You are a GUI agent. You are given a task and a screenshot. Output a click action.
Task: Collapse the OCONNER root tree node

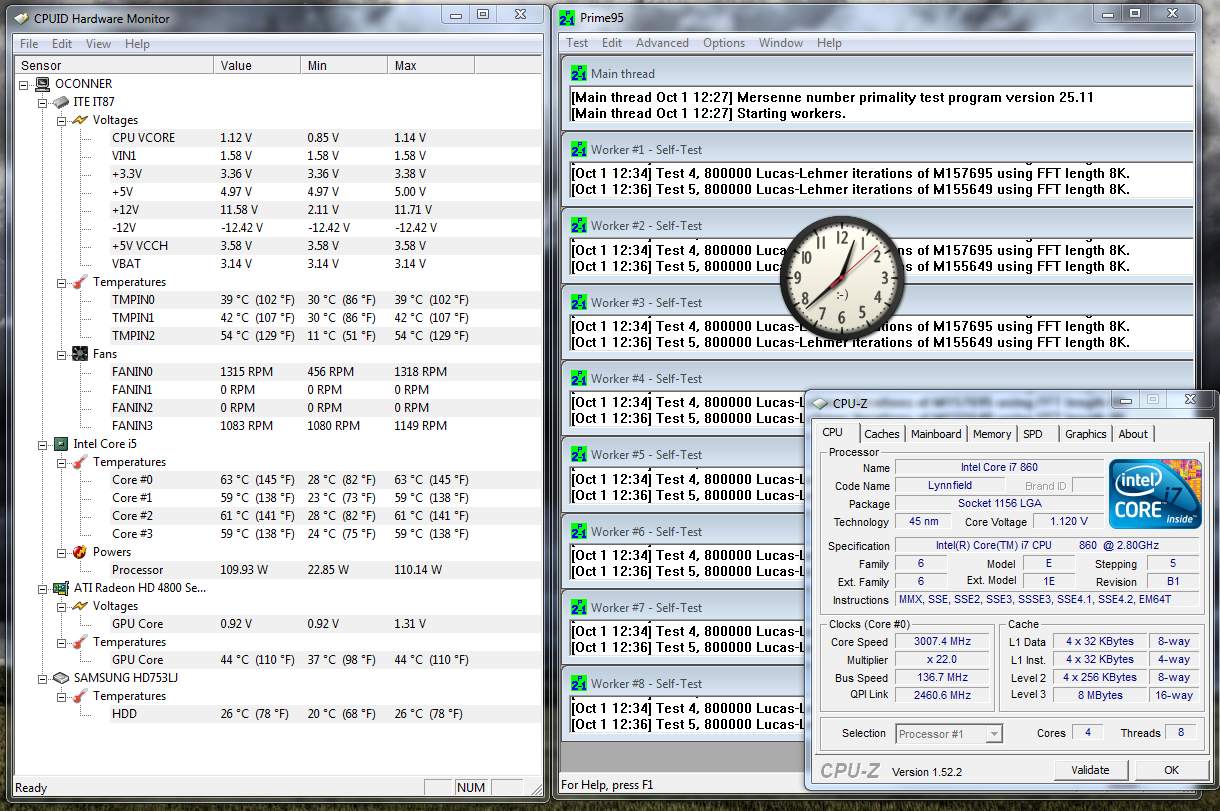click(24, 84)
